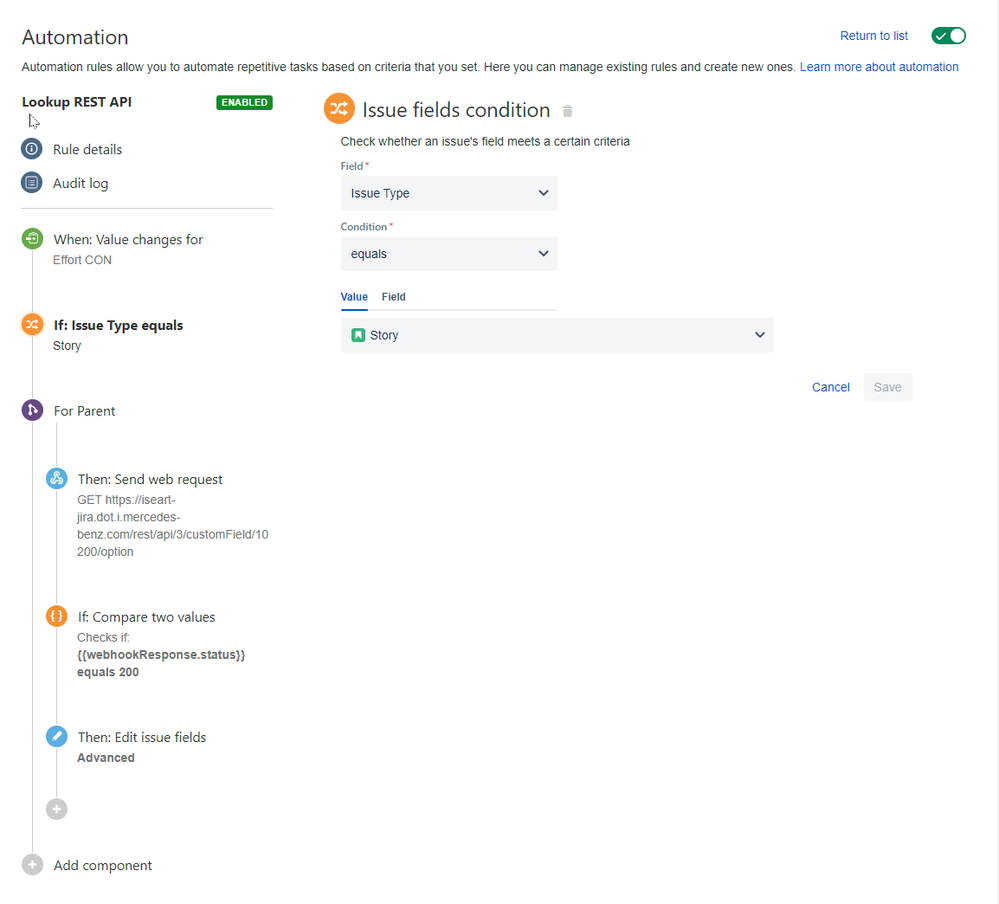Click the ENABLED status badge
Viewport: 999px width, 904px height.
(245, 103)
